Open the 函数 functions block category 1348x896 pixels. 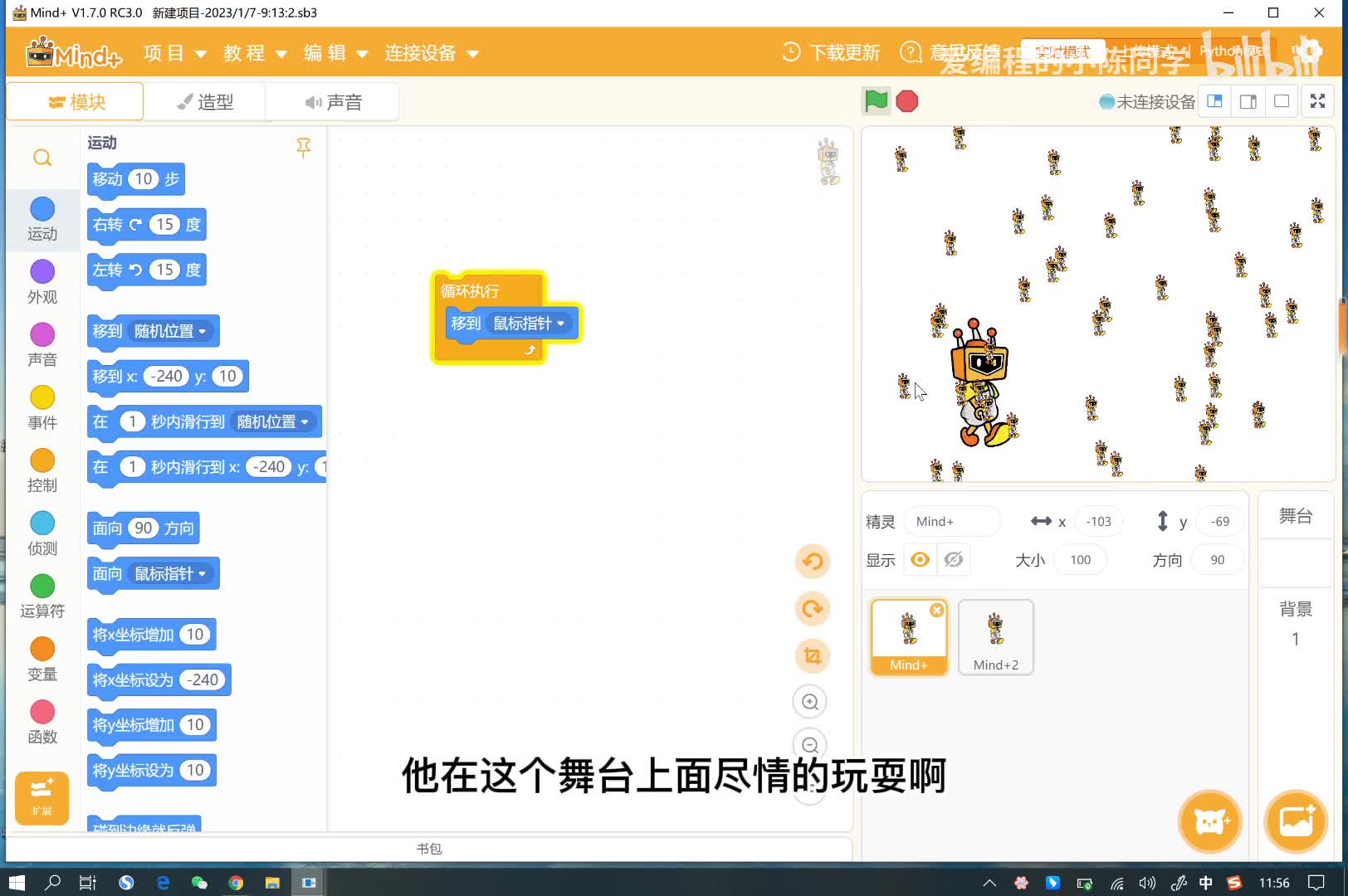[42, 723]
